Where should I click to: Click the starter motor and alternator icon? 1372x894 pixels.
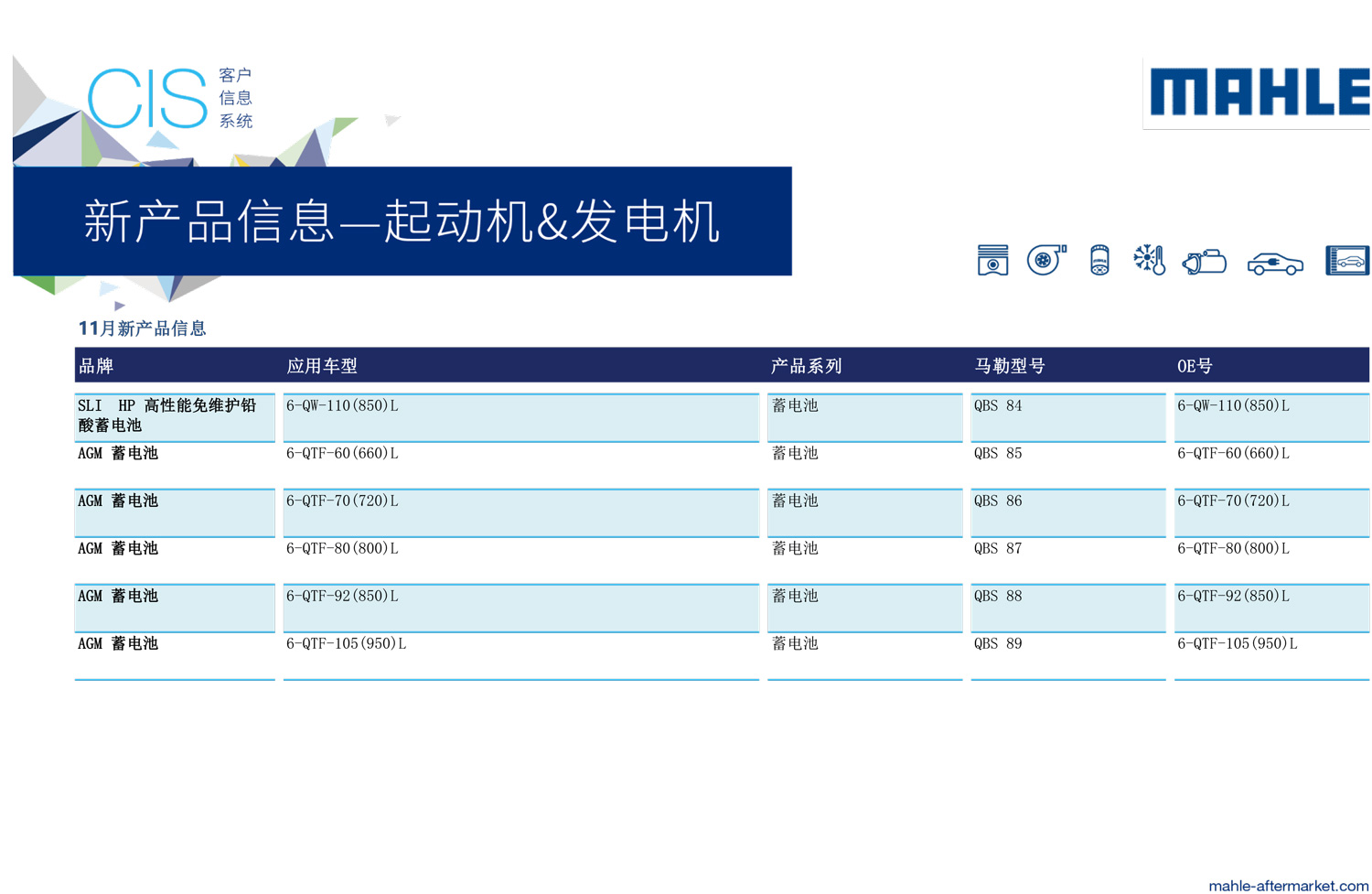point(1204,262)
